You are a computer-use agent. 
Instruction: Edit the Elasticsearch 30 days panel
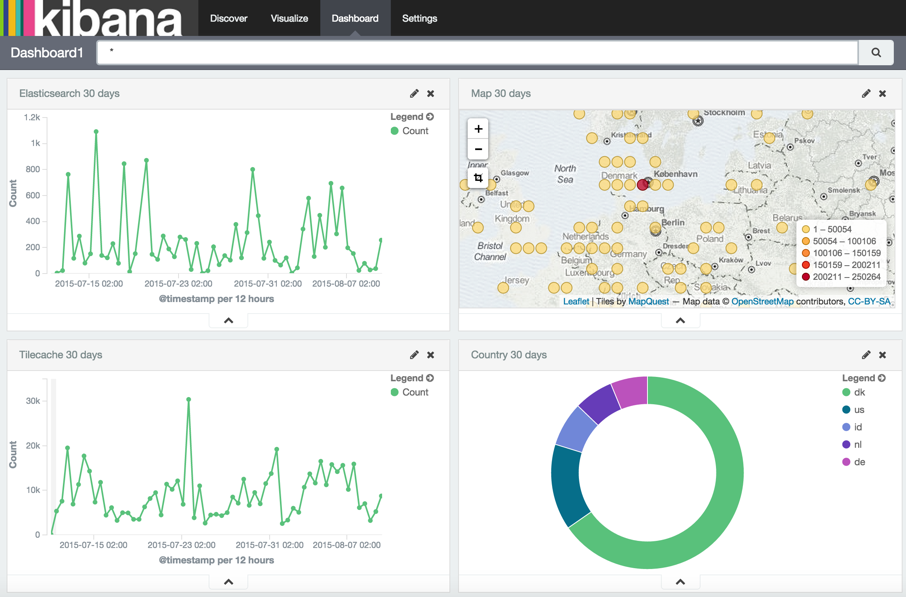point(414,94)
